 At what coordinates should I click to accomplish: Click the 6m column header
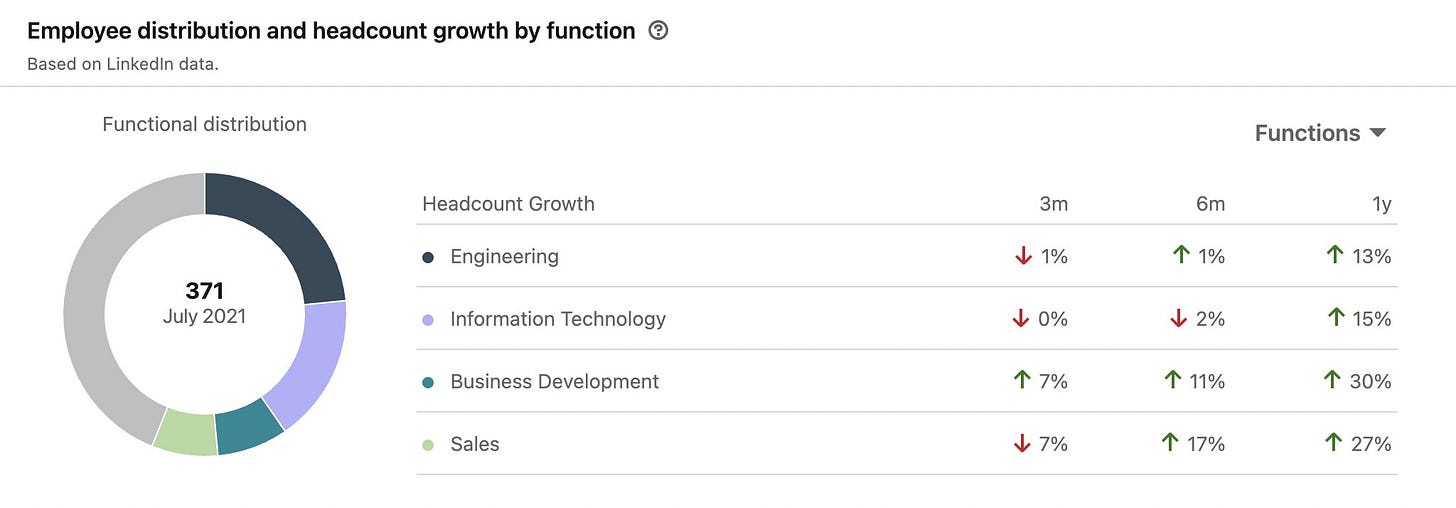tap(1210, 204)
